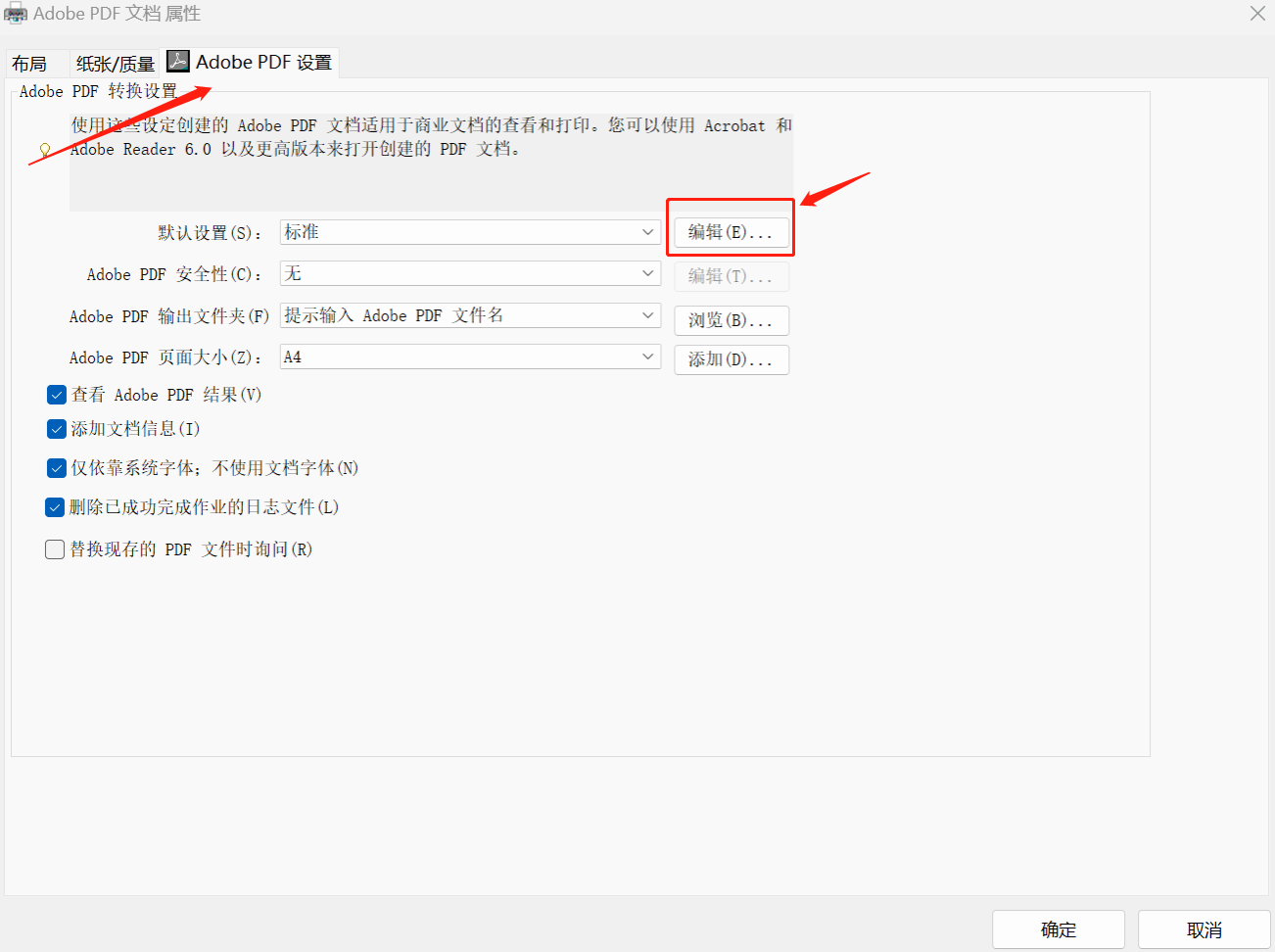Open the Adobe PDF 安全性 dropdown
This screenshot has height=952, width=1275.
[470, 273]
